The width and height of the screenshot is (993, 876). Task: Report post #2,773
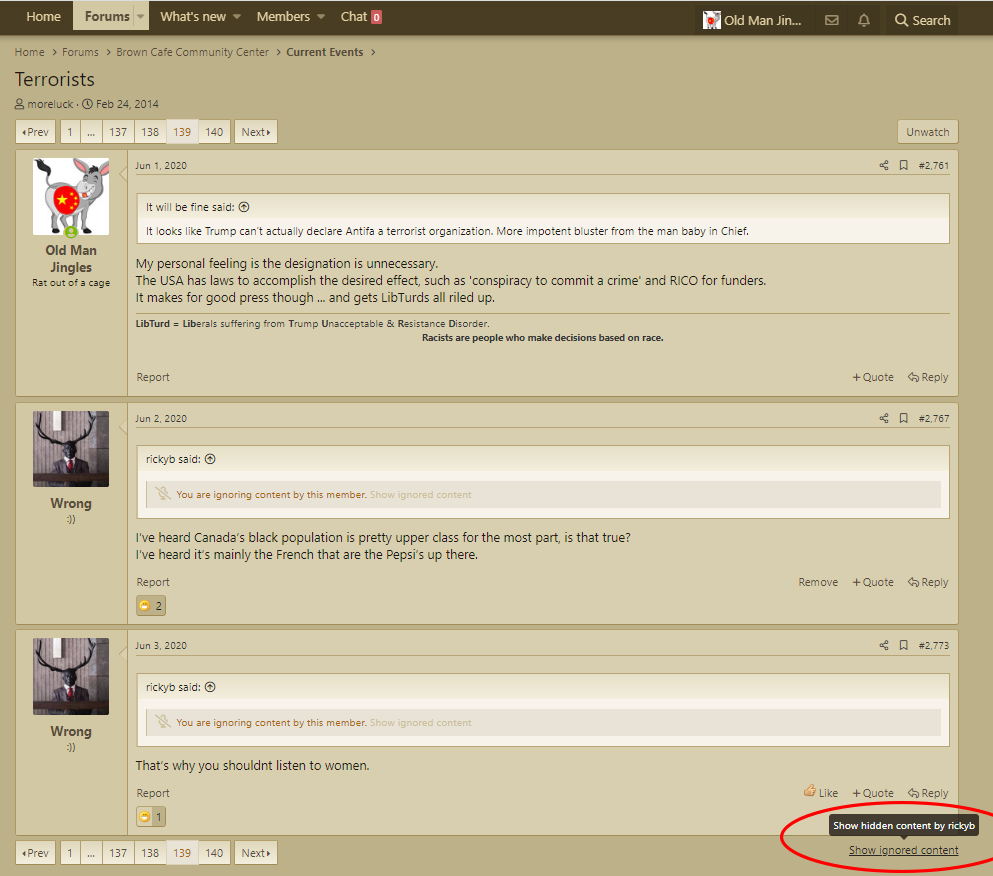click(x=153, y=793)
